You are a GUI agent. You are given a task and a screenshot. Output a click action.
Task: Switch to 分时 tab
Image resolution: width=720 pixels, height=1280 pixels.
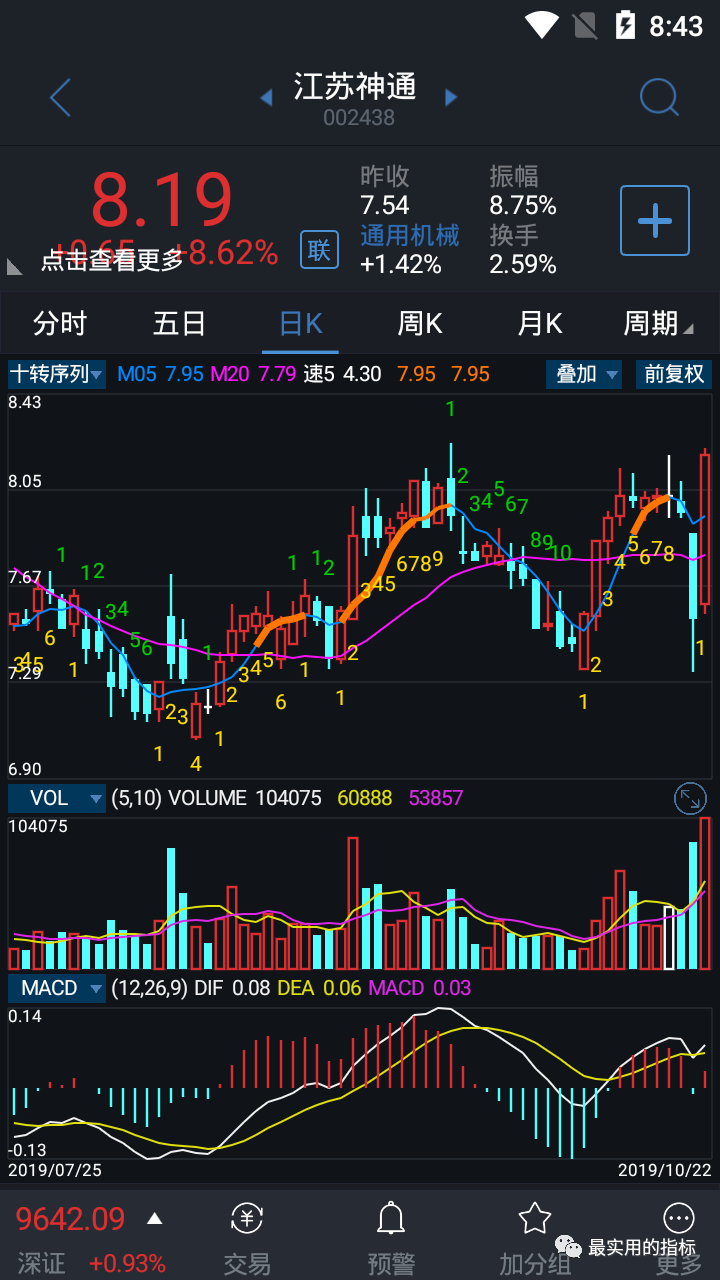tap(60, 324)
